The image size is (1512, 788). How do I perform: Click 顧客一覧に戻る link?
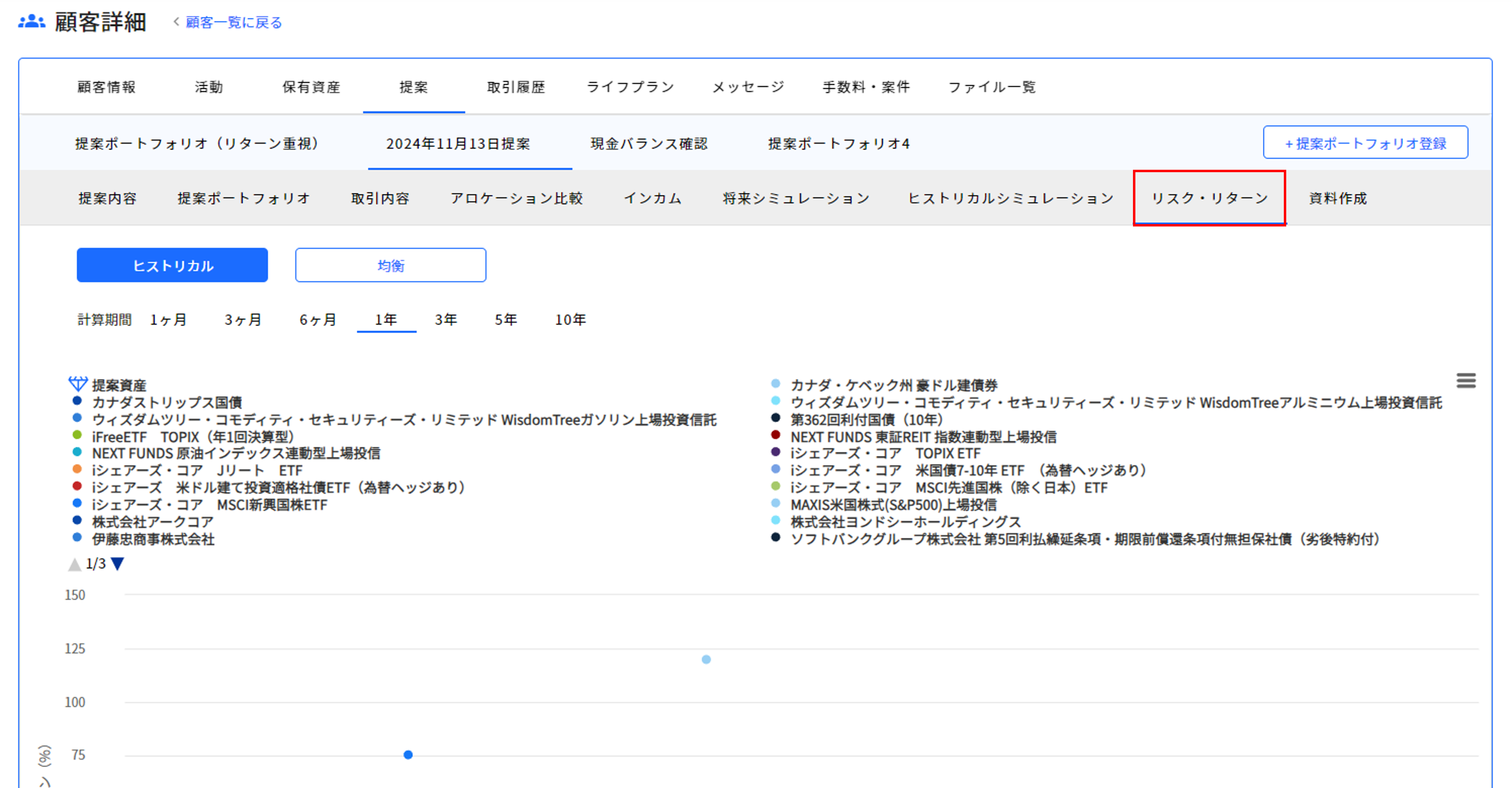(234, 22)
